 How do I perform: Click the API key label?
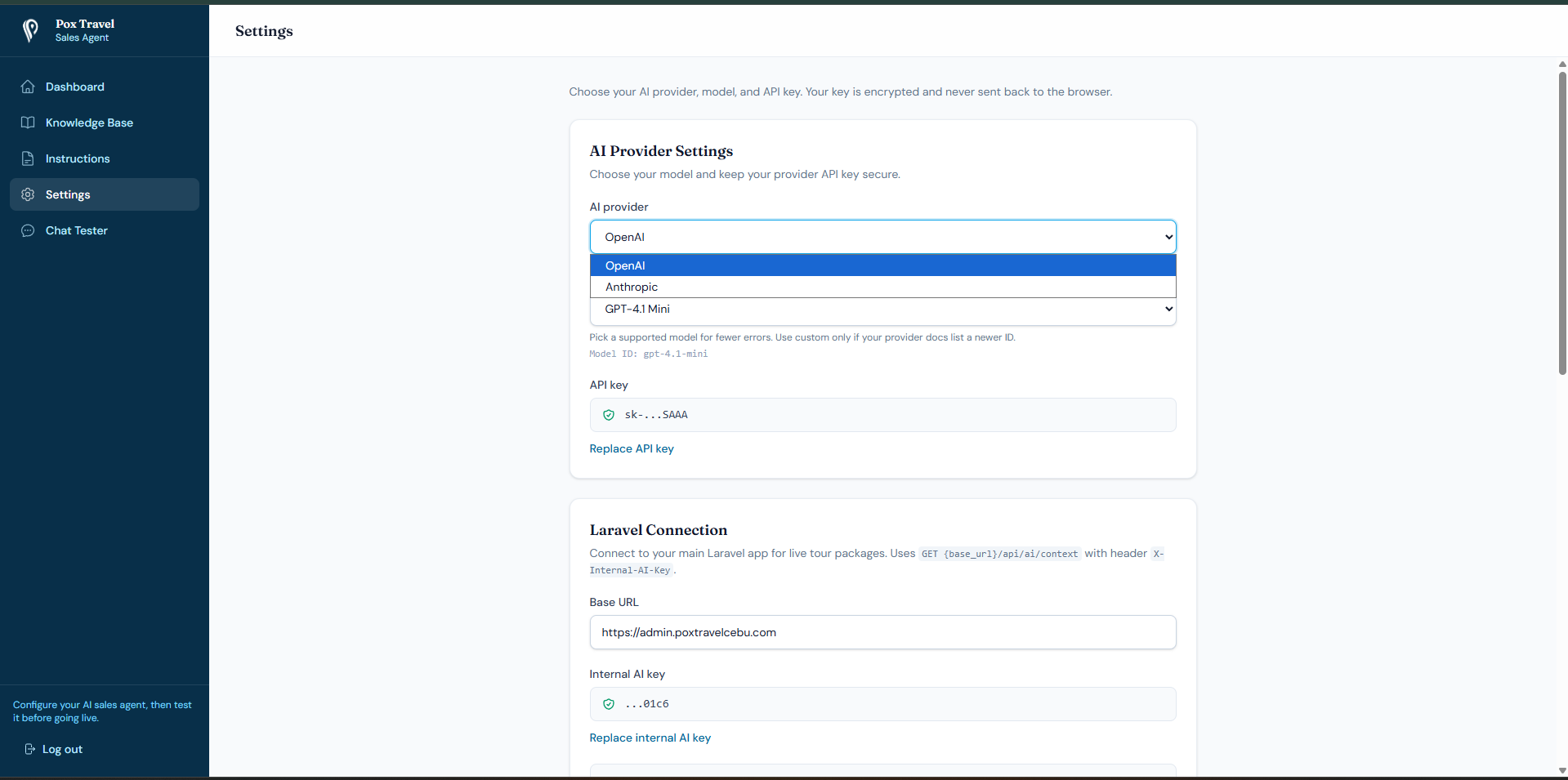pyautogui.click(x=609, y=385)
